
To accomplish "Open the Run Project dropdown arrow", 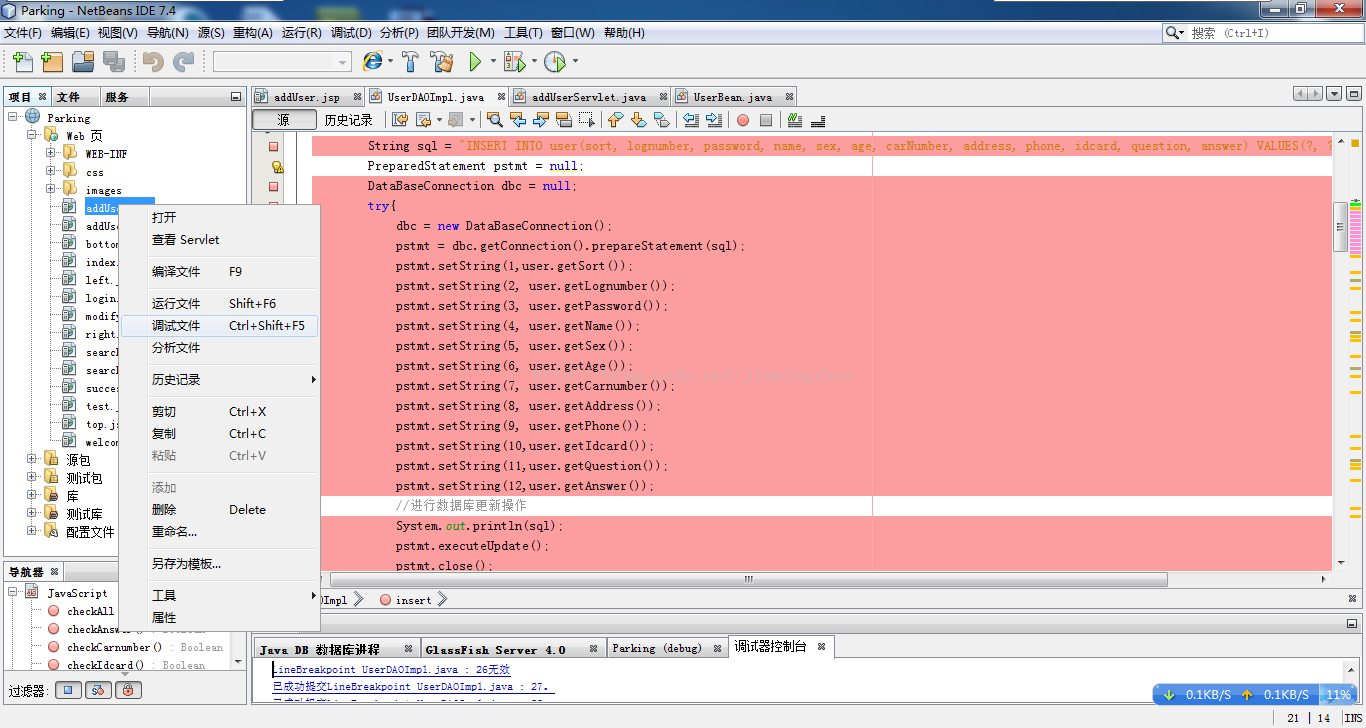I will coord(492,62).
